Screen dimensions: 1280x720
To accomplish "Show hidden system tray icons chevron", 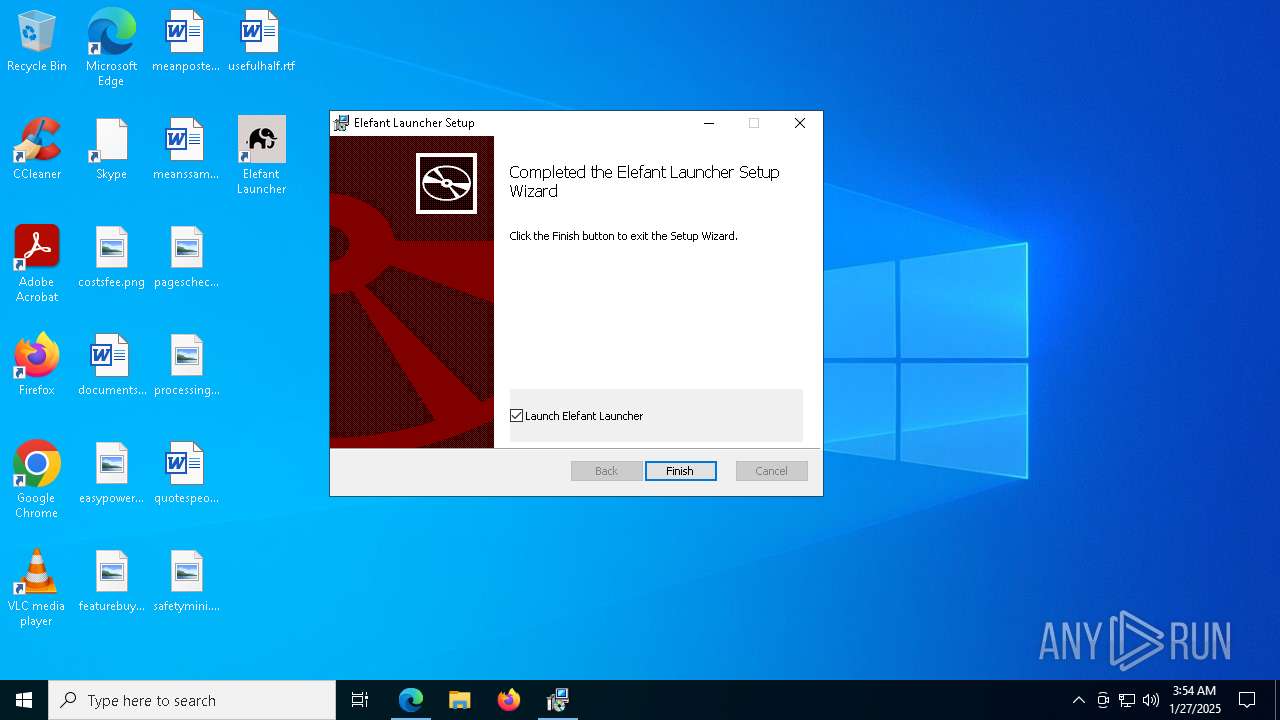I will (x=1078, y=700).
